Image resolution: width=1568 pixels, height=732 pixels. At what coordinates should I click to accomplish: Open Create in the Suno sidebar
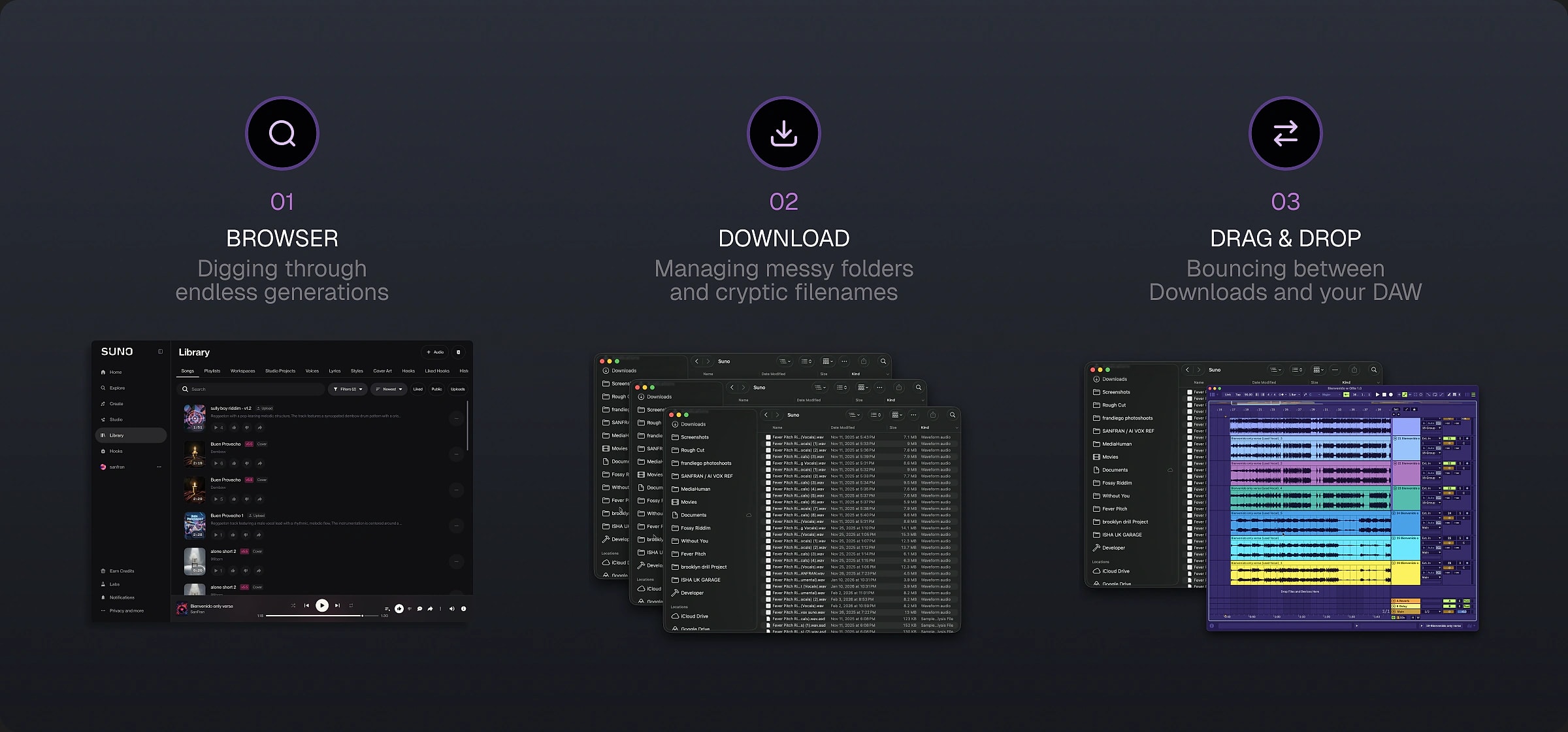click(x=112, y=404)
